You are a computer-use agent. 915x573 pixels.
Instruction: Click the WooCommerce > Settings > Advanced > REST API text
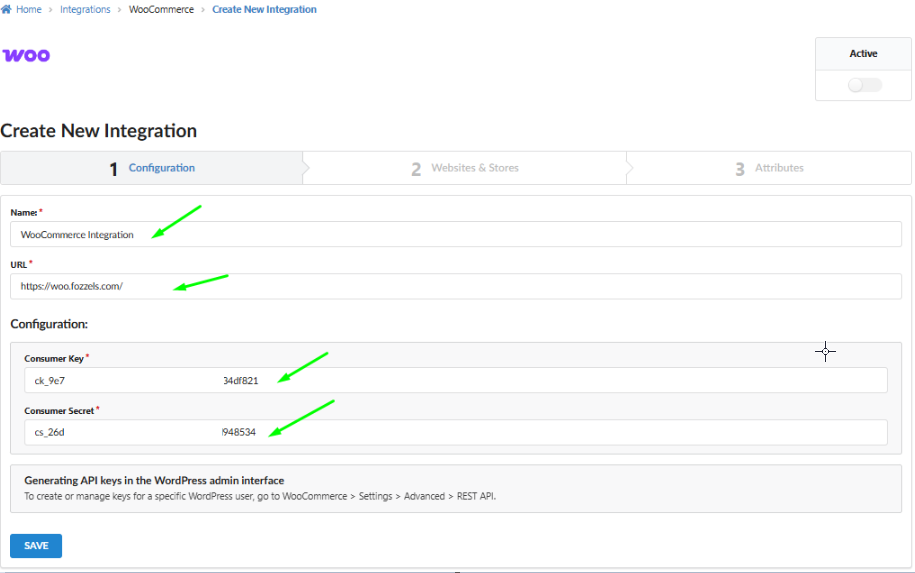pos(389,496)
